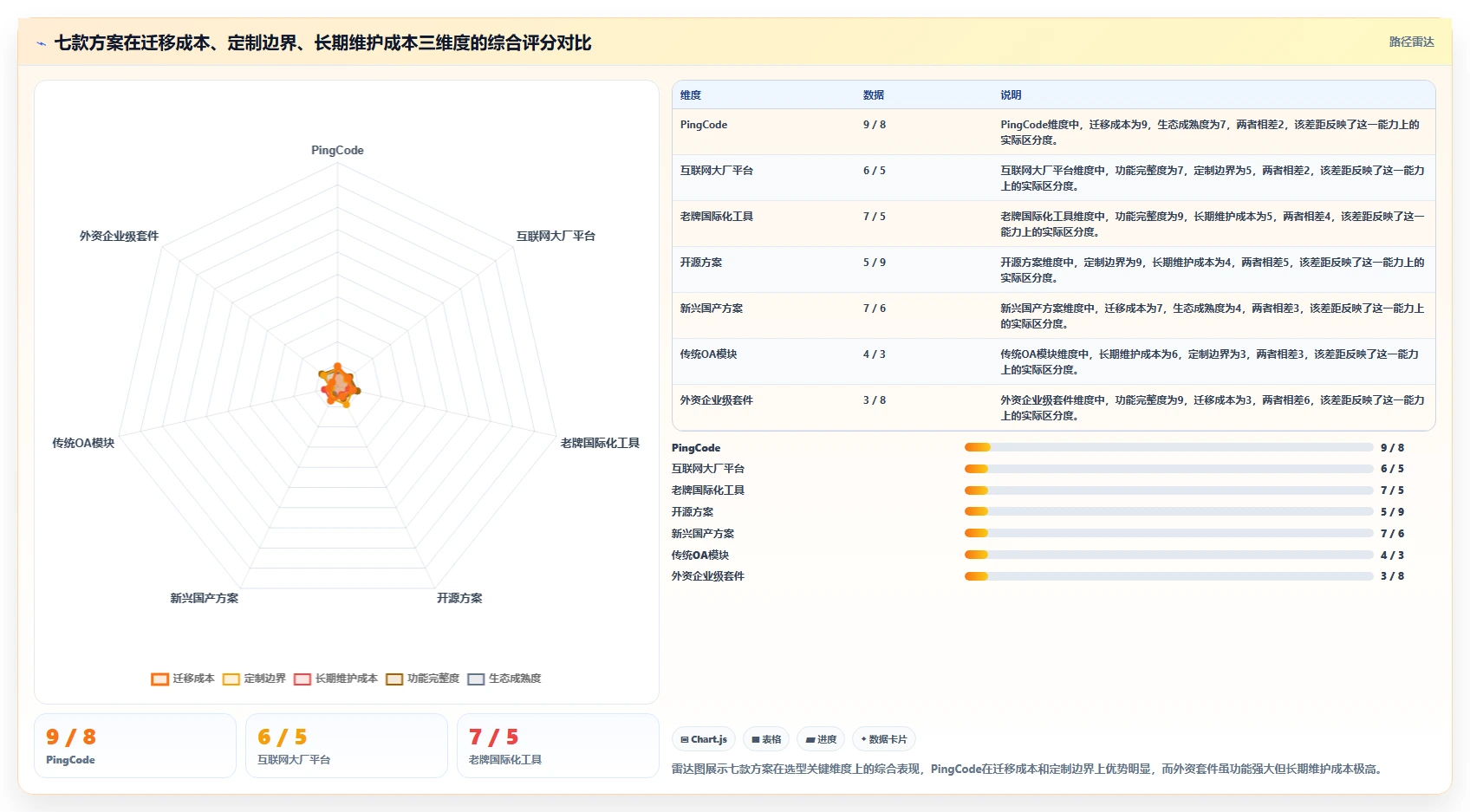
Task: Click the 新兴国产方案 progress bar
Action: [1168, 533]
